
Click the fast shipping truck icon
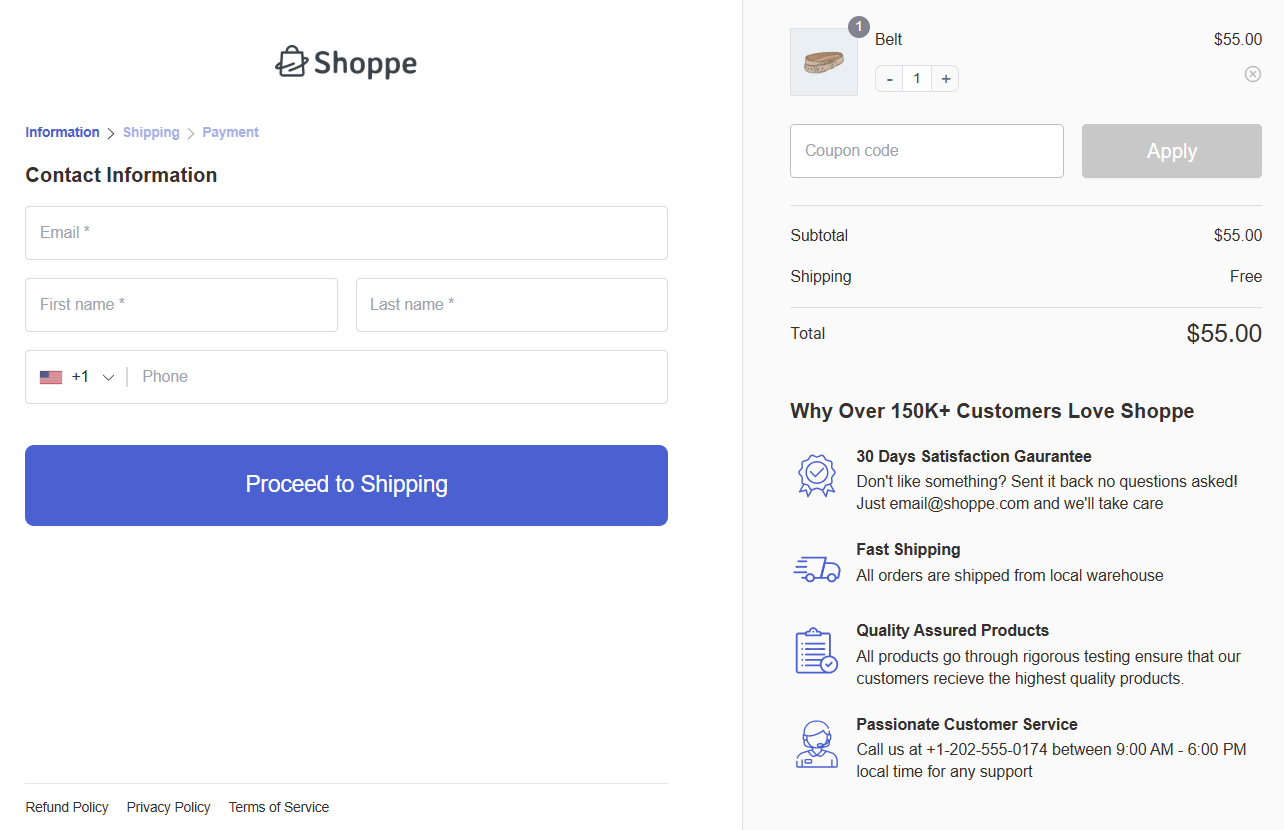coord(816,568)
